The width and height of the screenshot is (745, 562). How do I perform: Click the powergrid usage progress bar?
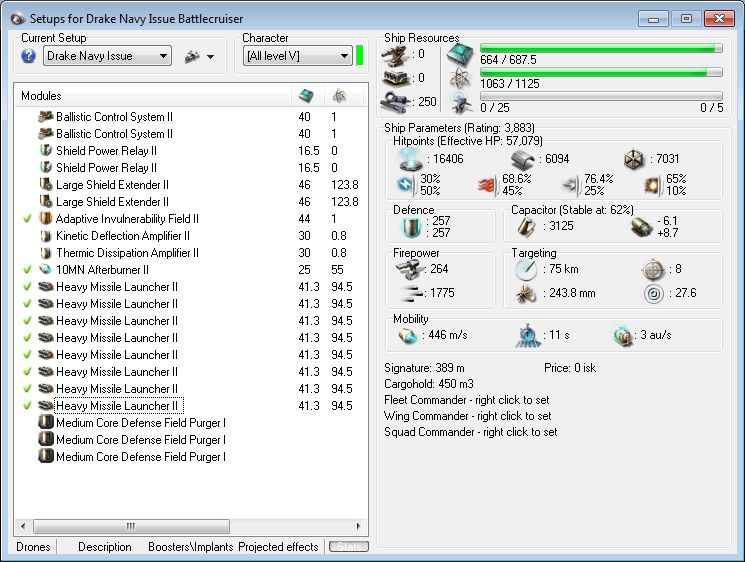click(x=601, y=72)
